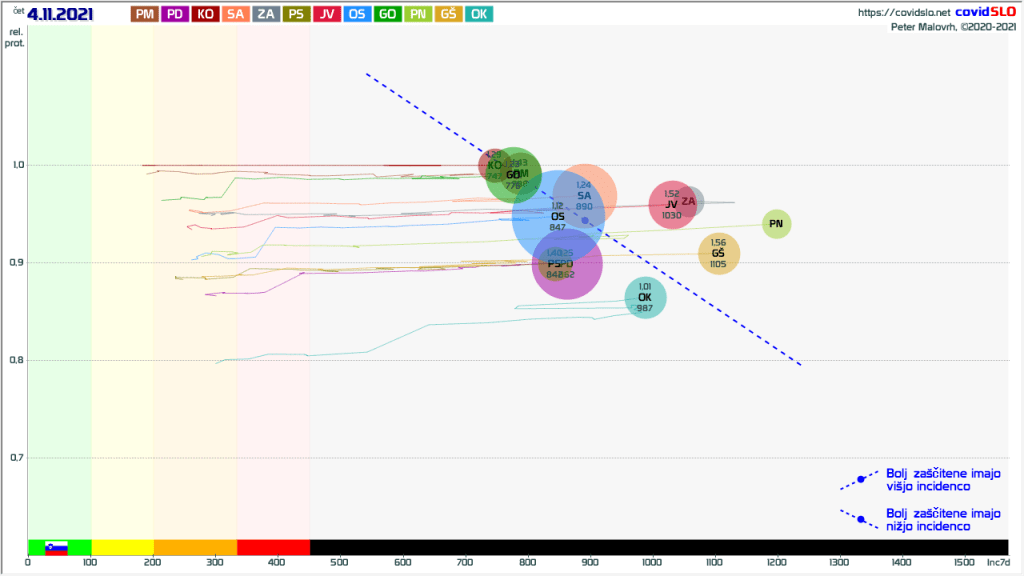Viewport: 1024px width, 576px height.
Task: Select the GŠ region bubble
Action: [x=718, y=254]
